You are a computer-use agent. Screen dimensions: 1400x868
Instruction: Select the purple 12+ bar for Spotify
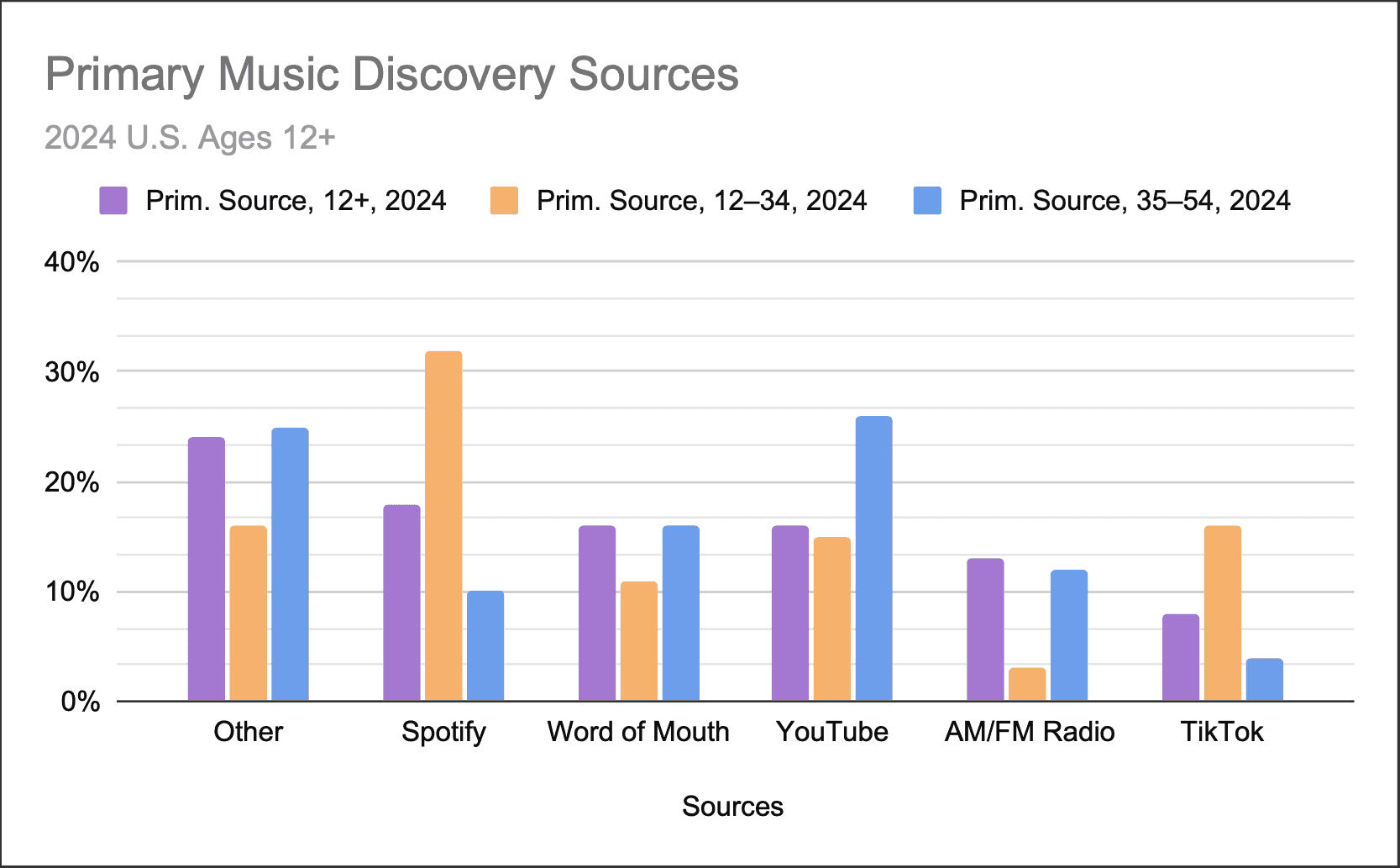[401, 603]
